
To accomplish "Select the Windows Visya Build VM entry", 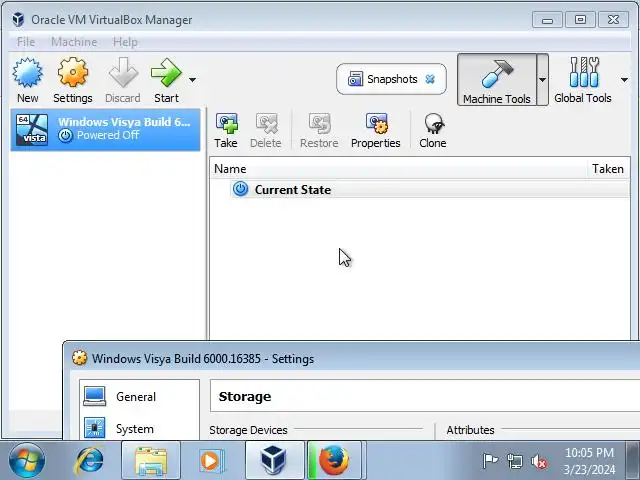I will 105,130.
